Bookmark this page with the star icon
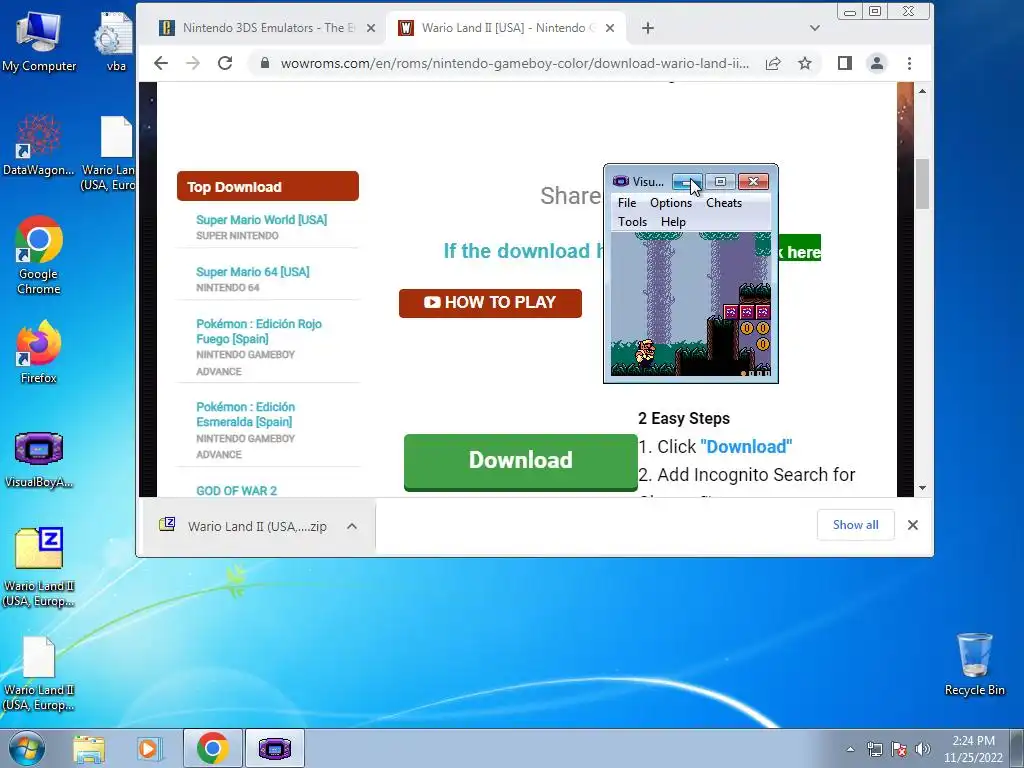 pyautogui.click(x=805, y=63)
